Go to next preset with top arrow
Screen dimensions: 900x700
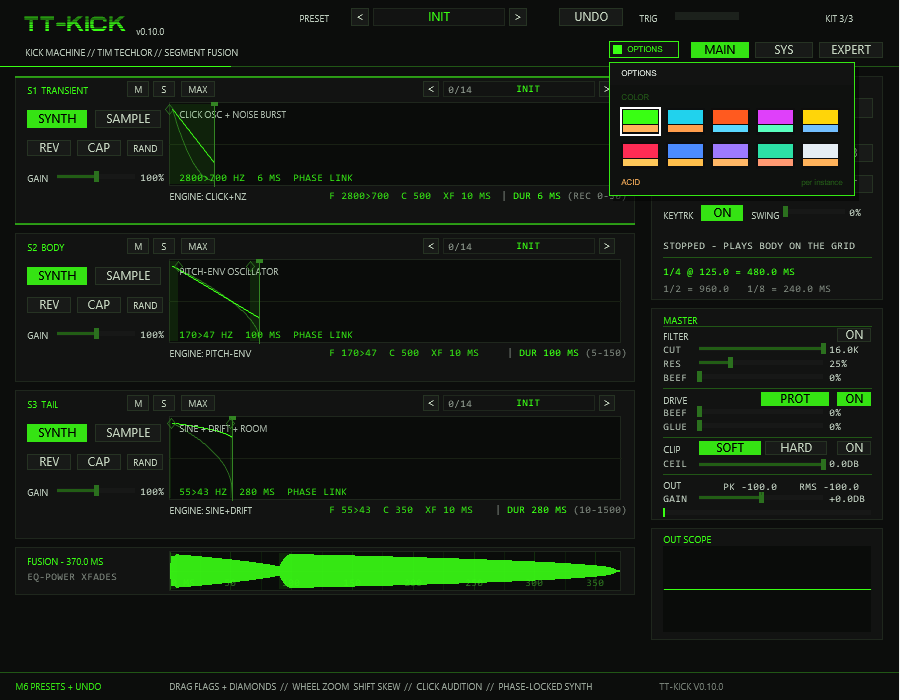(x=518, y=17)
